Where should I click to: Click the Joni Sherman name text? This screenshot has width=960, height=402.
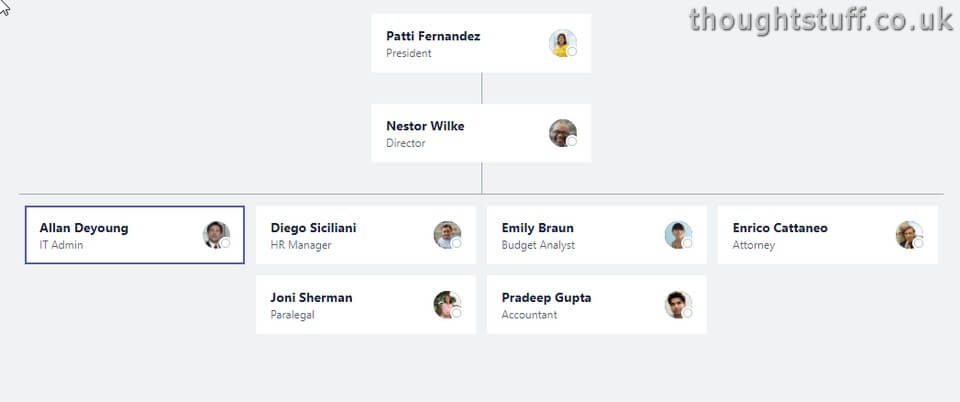312,298
